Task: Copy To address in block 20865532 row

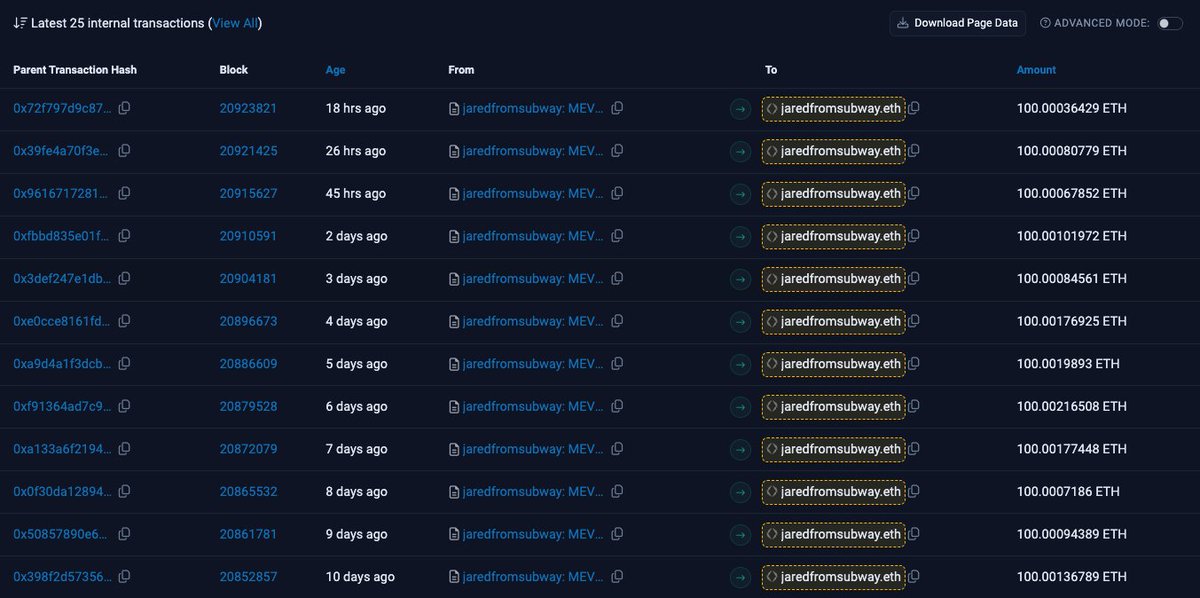Action: (x=914, y=492)
